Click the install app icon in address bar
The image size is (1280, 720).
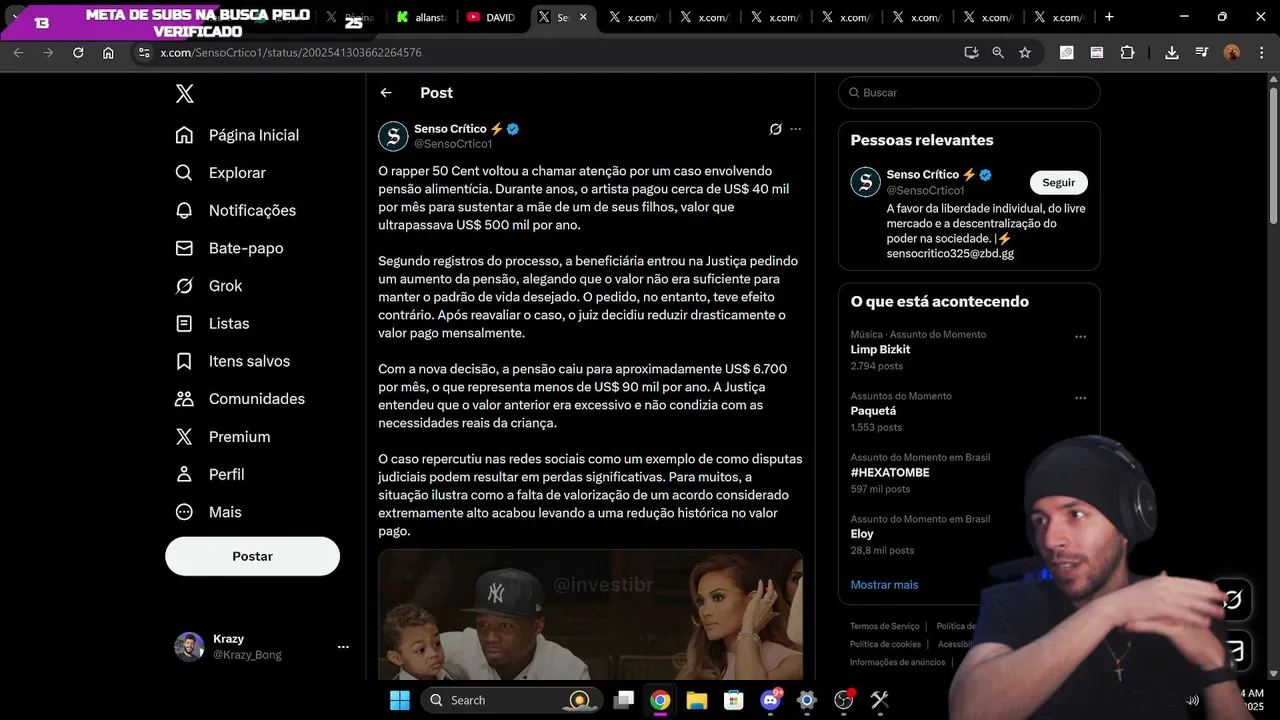[971, 53]
